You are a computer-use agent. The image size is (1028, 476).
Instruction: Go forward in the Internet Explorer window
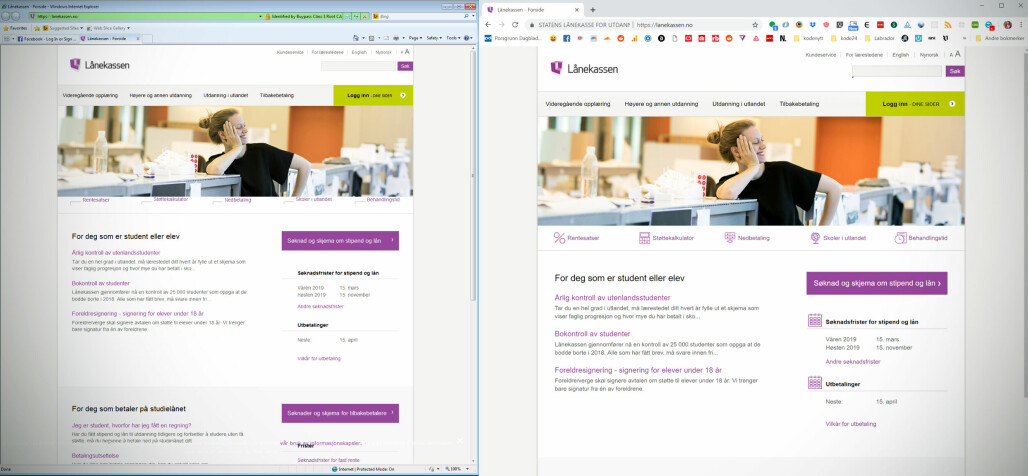15,16
